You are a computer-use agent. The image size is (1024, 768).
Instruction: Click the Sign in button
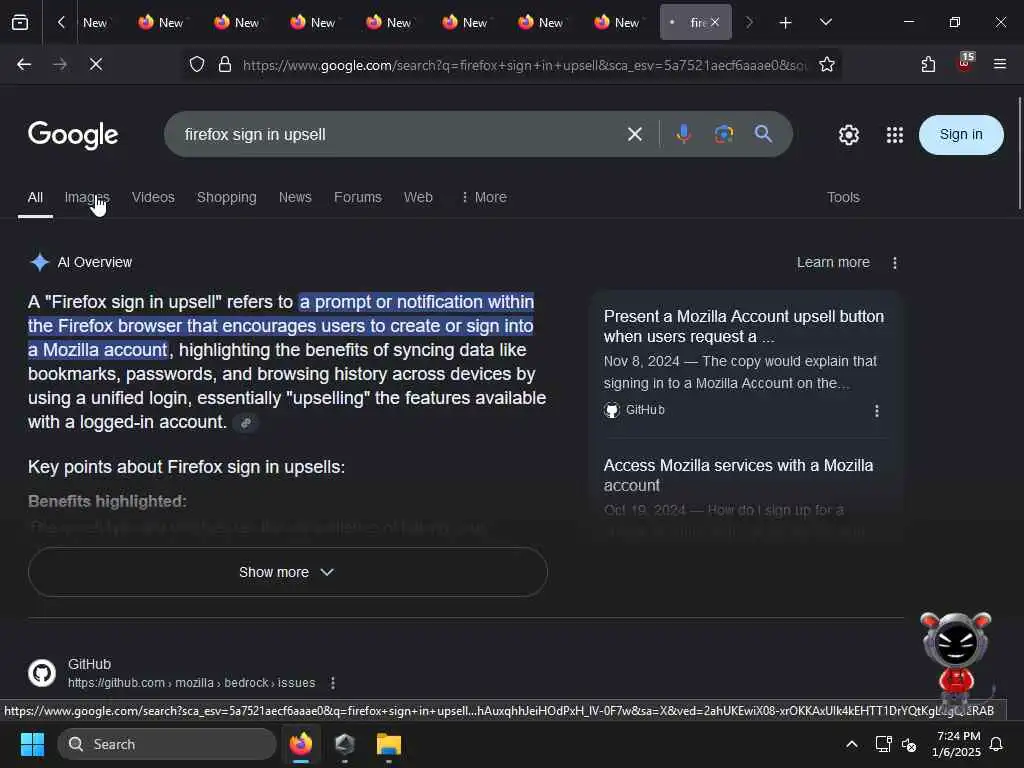[x=961, y=135]
